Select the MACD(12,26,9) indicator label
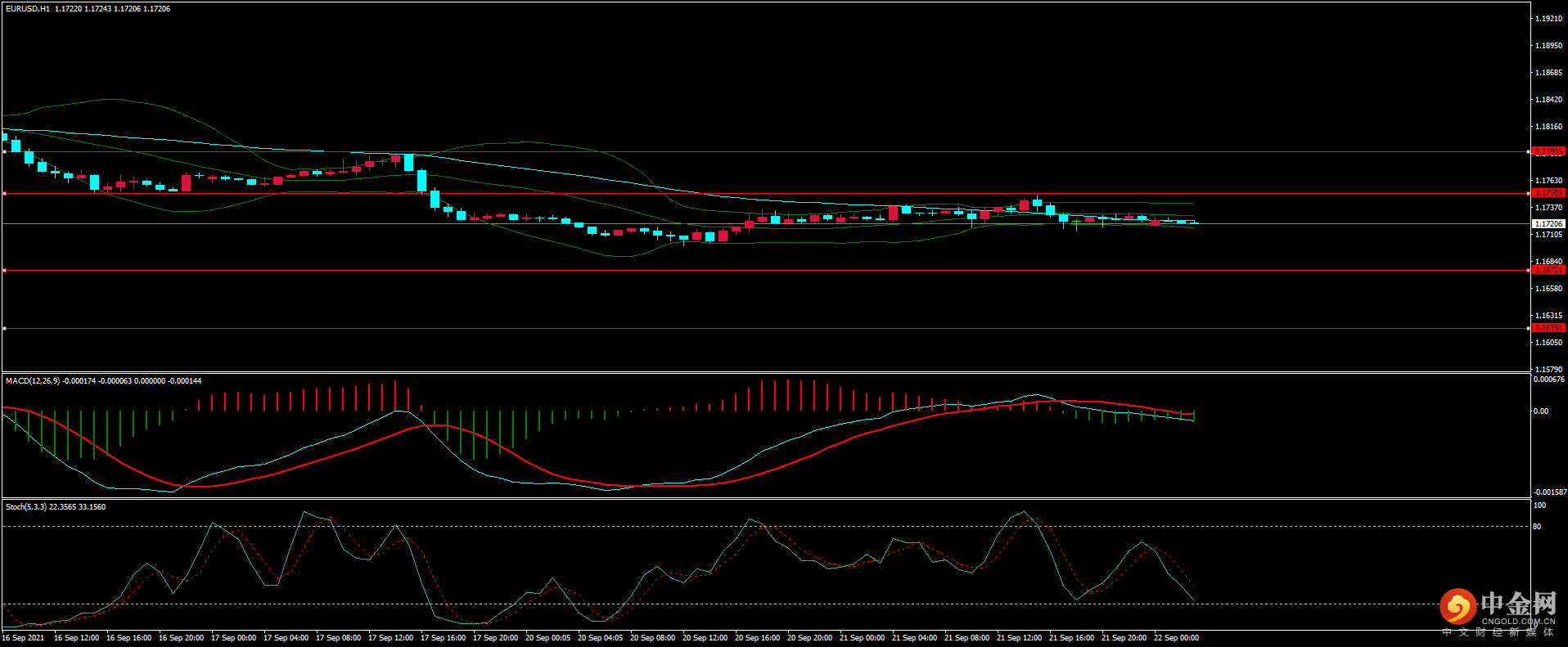This screenshot has height=647, width=1568. pos(33,381)
